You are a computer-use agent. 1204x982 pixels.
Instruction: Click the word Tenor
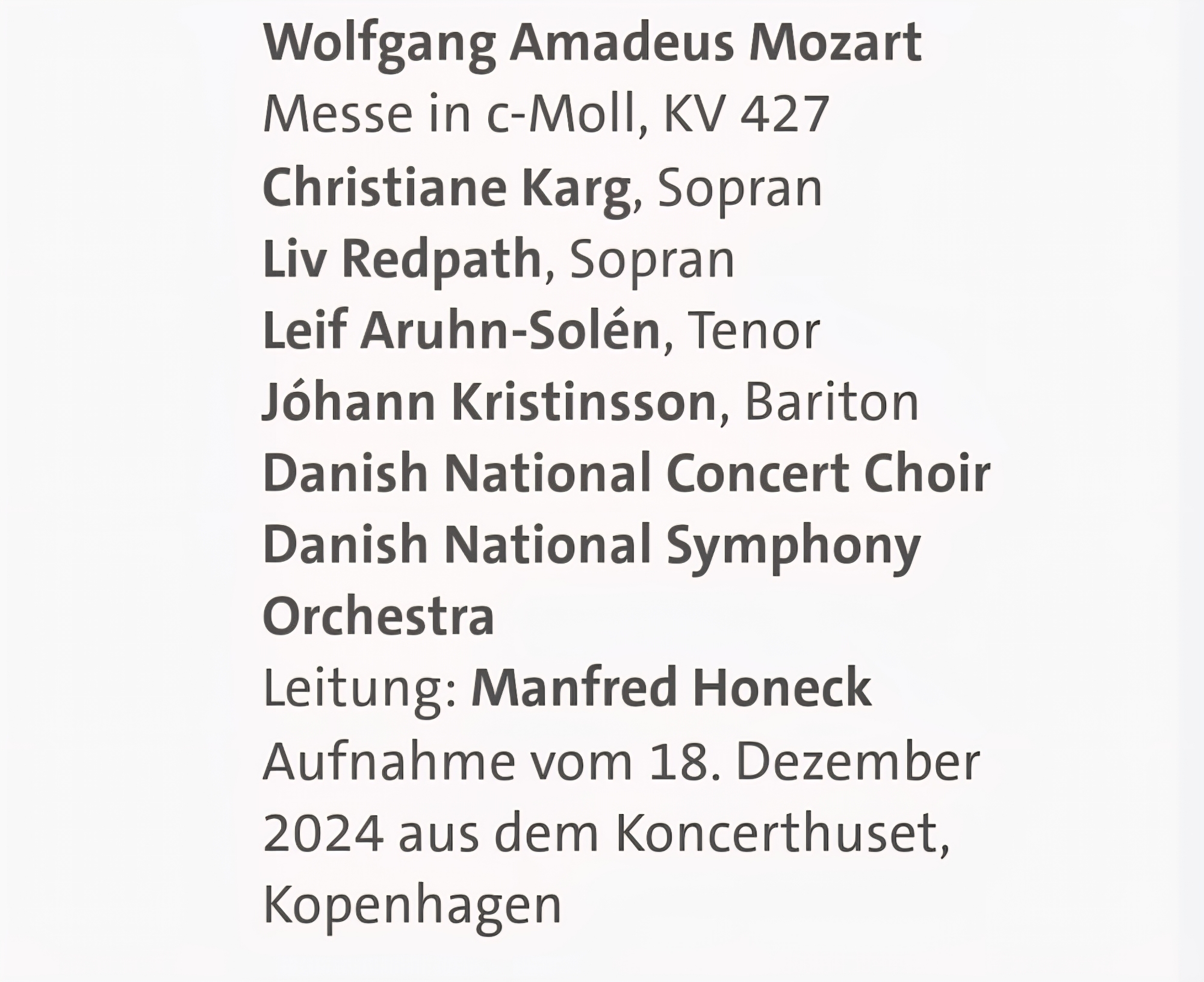752,331
